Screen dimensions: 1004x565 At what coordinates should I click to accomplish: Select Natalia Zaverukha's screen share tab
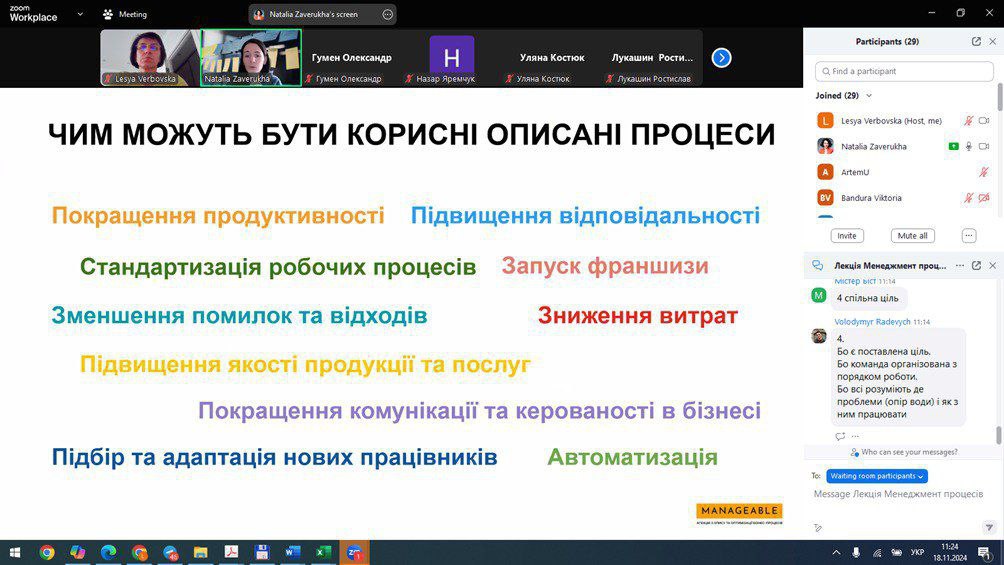314,15
